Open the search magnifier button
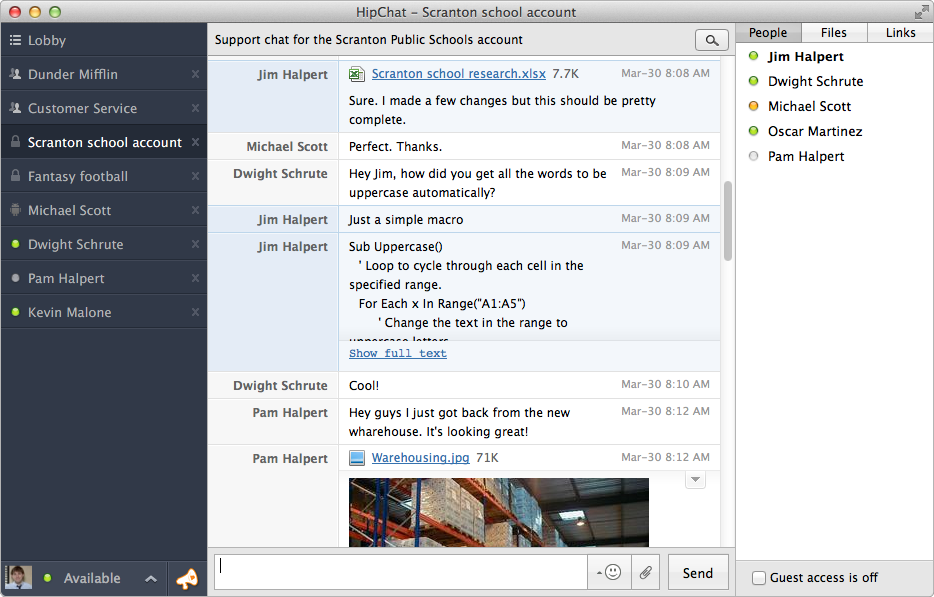Viewport: 934px width, 597px height. coord(711,40)
